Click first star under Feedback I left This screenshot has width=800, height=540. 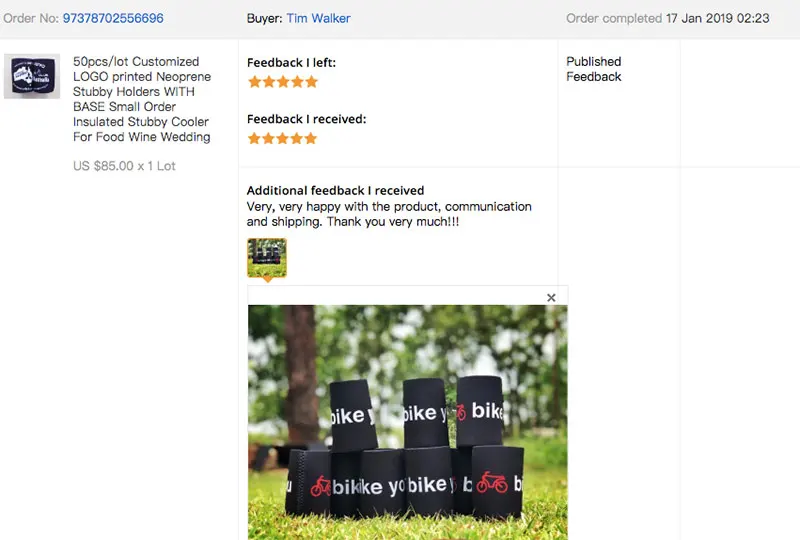pyautogui.click(x=255, y=82)
